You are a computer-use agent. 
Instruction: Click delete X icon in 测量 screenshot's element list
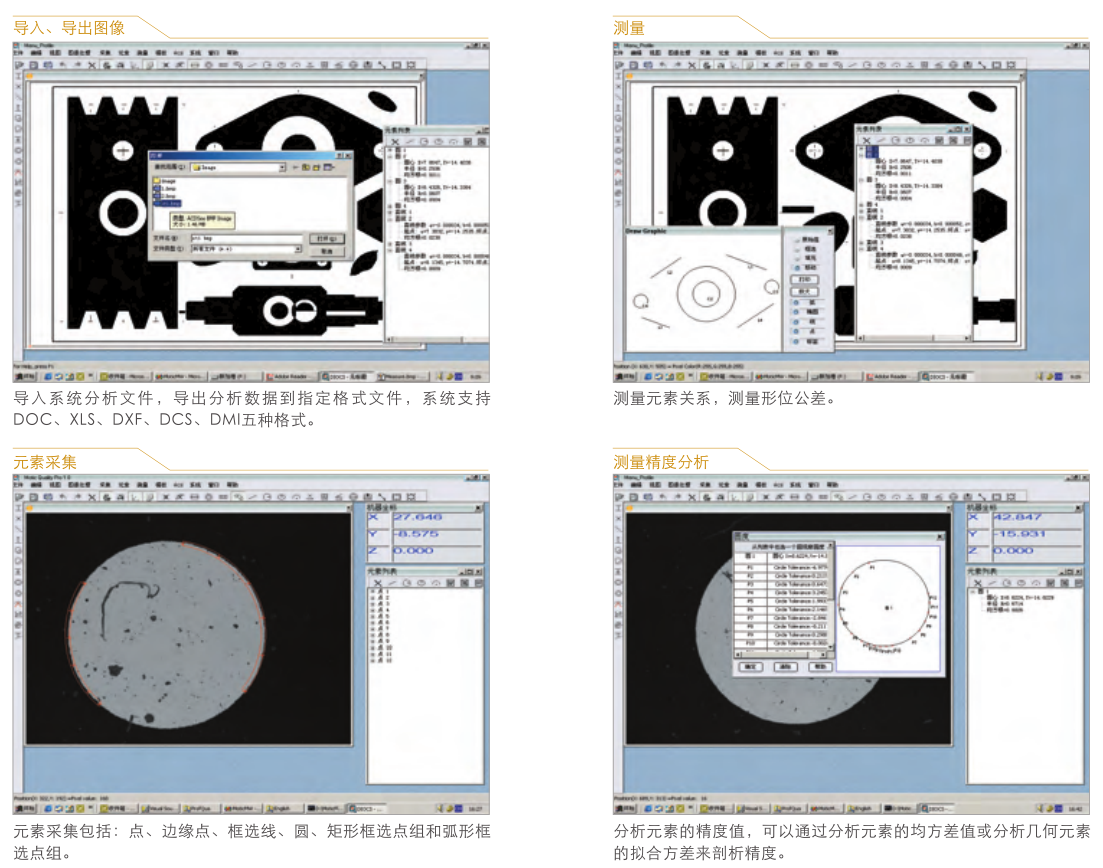pyautogui.click(x=868, y=141)
